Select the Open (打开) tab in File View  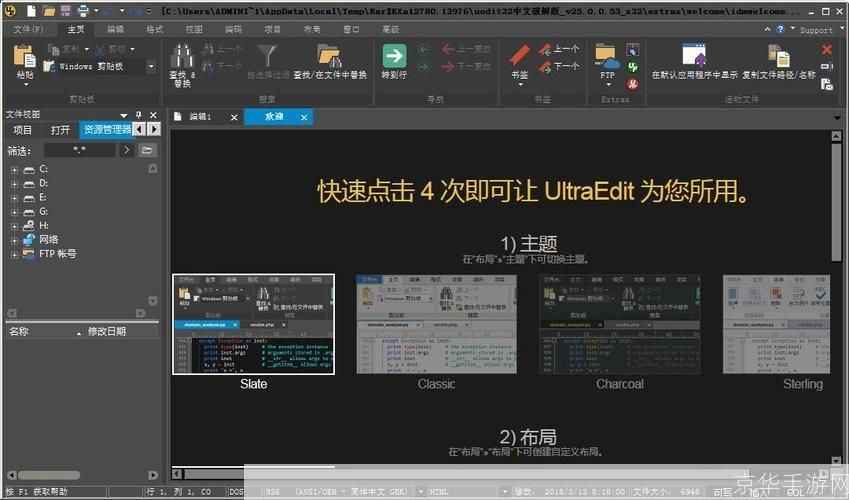[60, 129]
